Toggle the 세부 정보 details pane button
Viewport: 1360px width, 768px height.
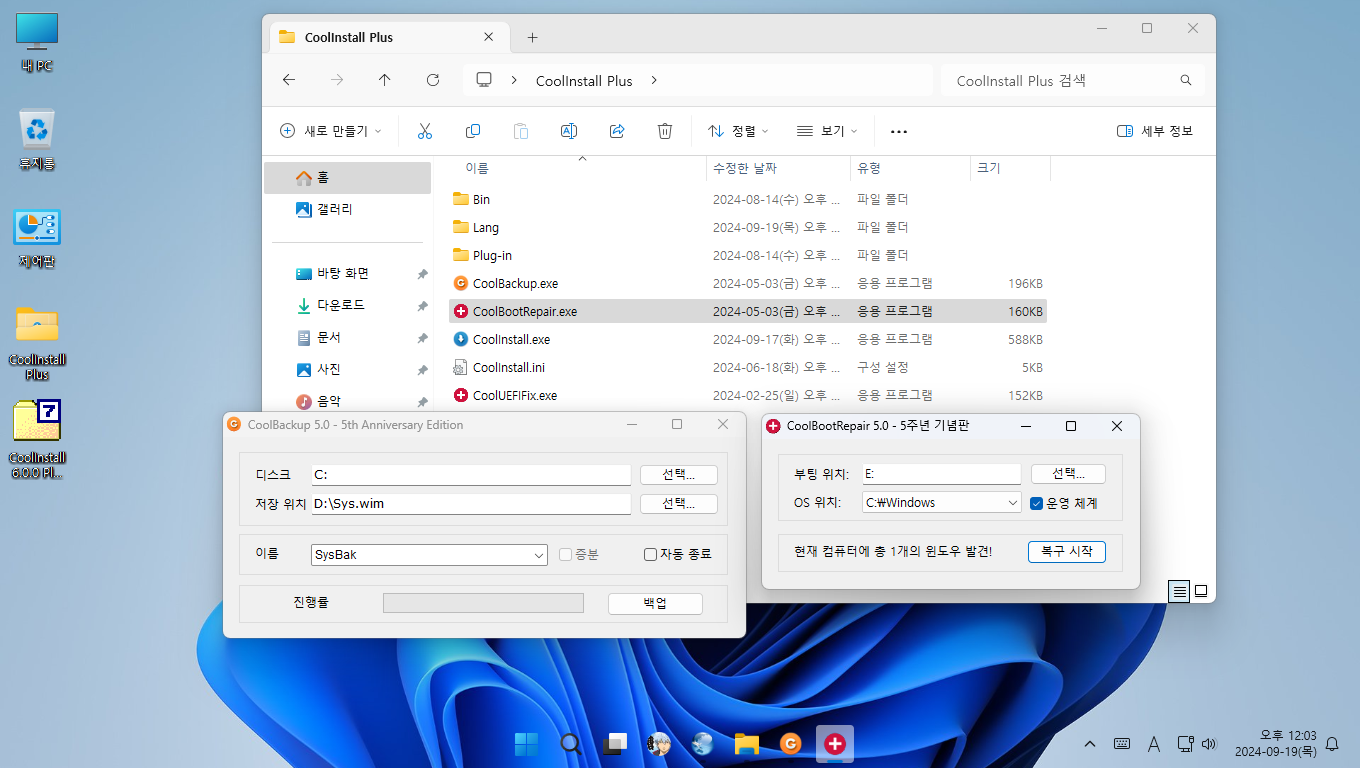[1155, 131]
